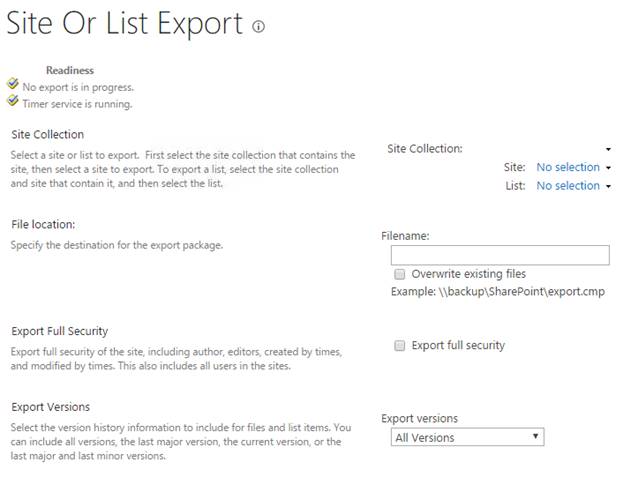Click the Readiness heading
The height and width of the screenshot is (477, 623).
(x=70, y=70)
